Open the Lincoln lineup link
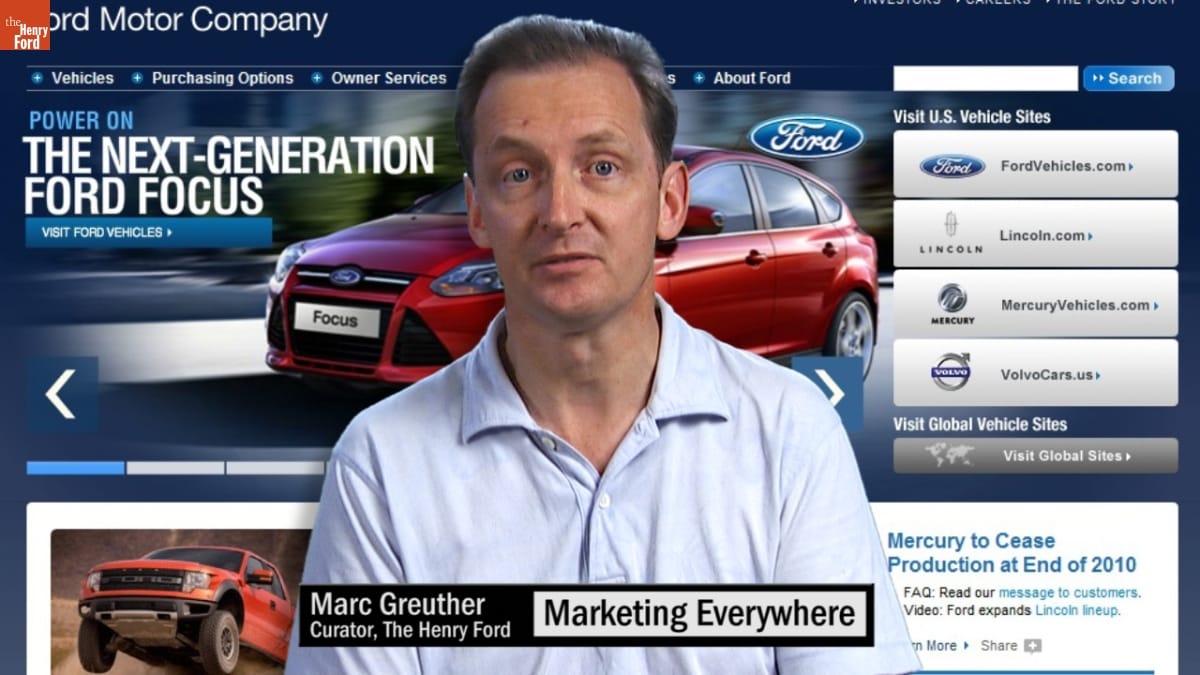The width and height of the screenshot is (1200, 675). pos(1077,610)
